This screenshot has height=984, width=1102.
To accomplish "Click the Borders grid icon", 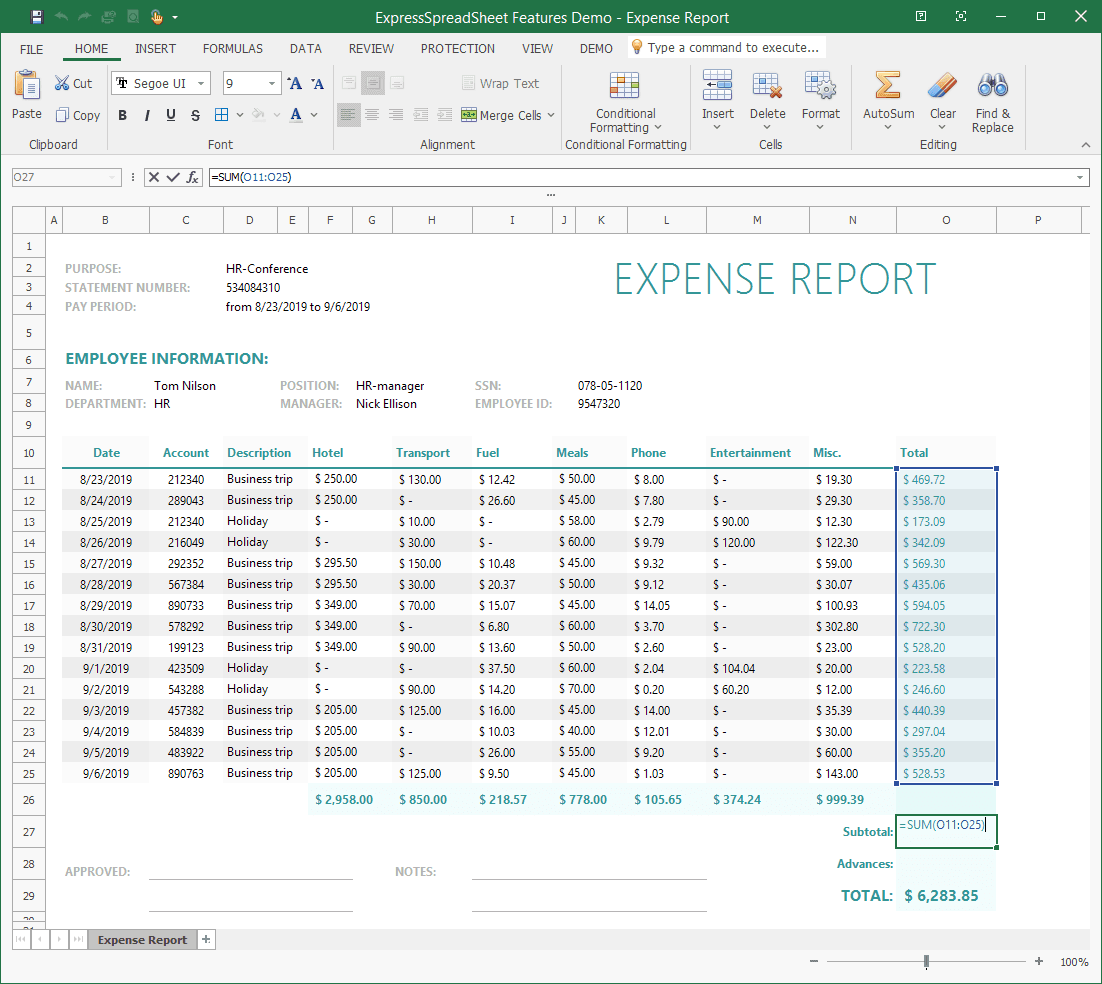I will click(221, 115).
